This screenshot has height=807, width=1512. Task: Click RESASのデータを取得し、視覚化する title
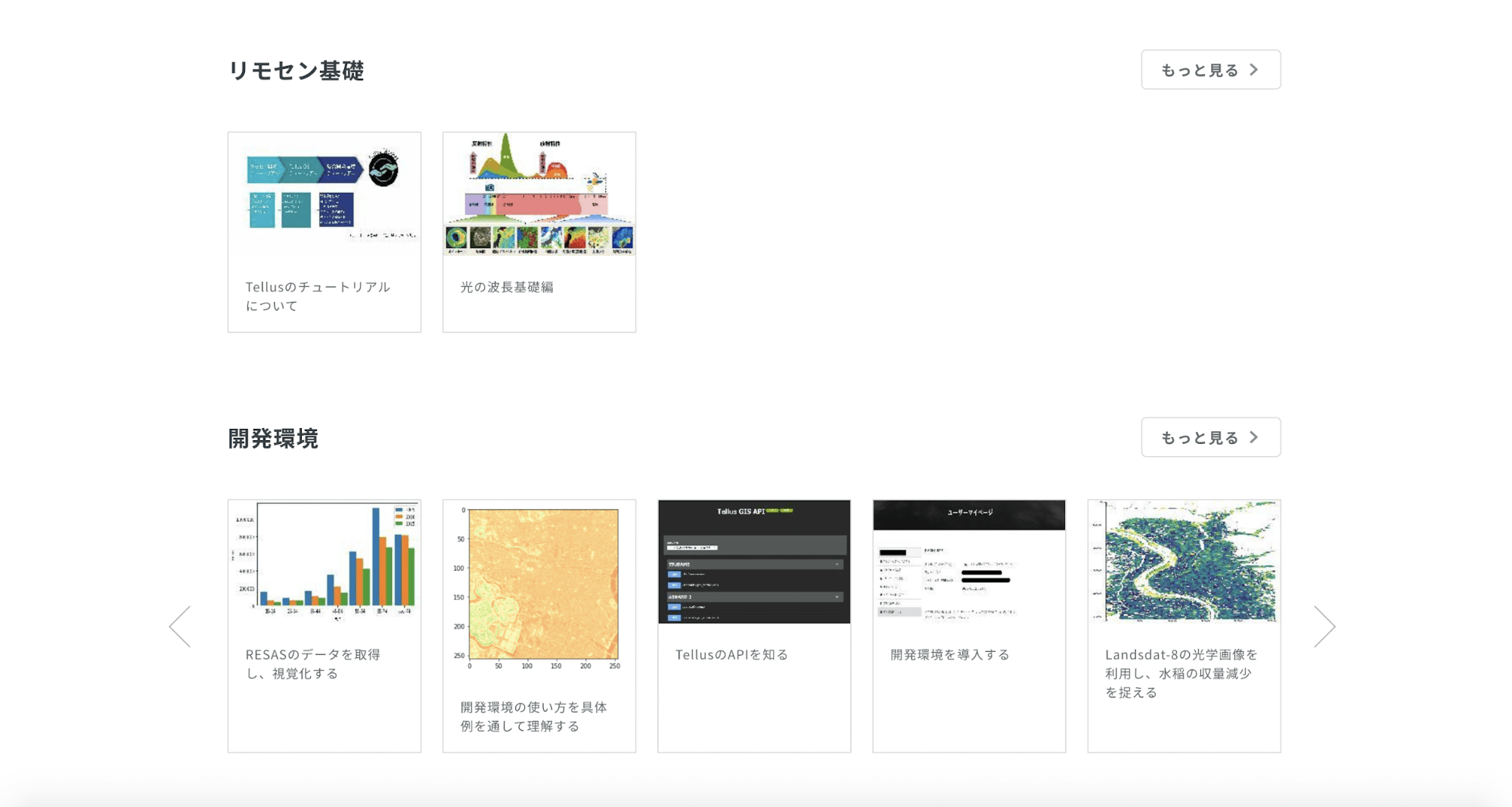313,663
